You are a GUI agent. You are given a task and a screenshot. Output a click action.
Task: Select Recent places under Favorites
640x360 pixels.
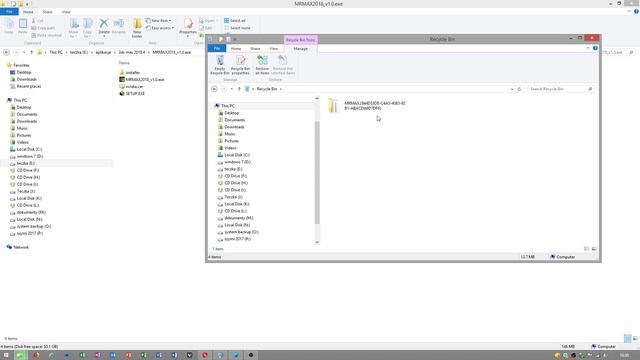point(29,87)
